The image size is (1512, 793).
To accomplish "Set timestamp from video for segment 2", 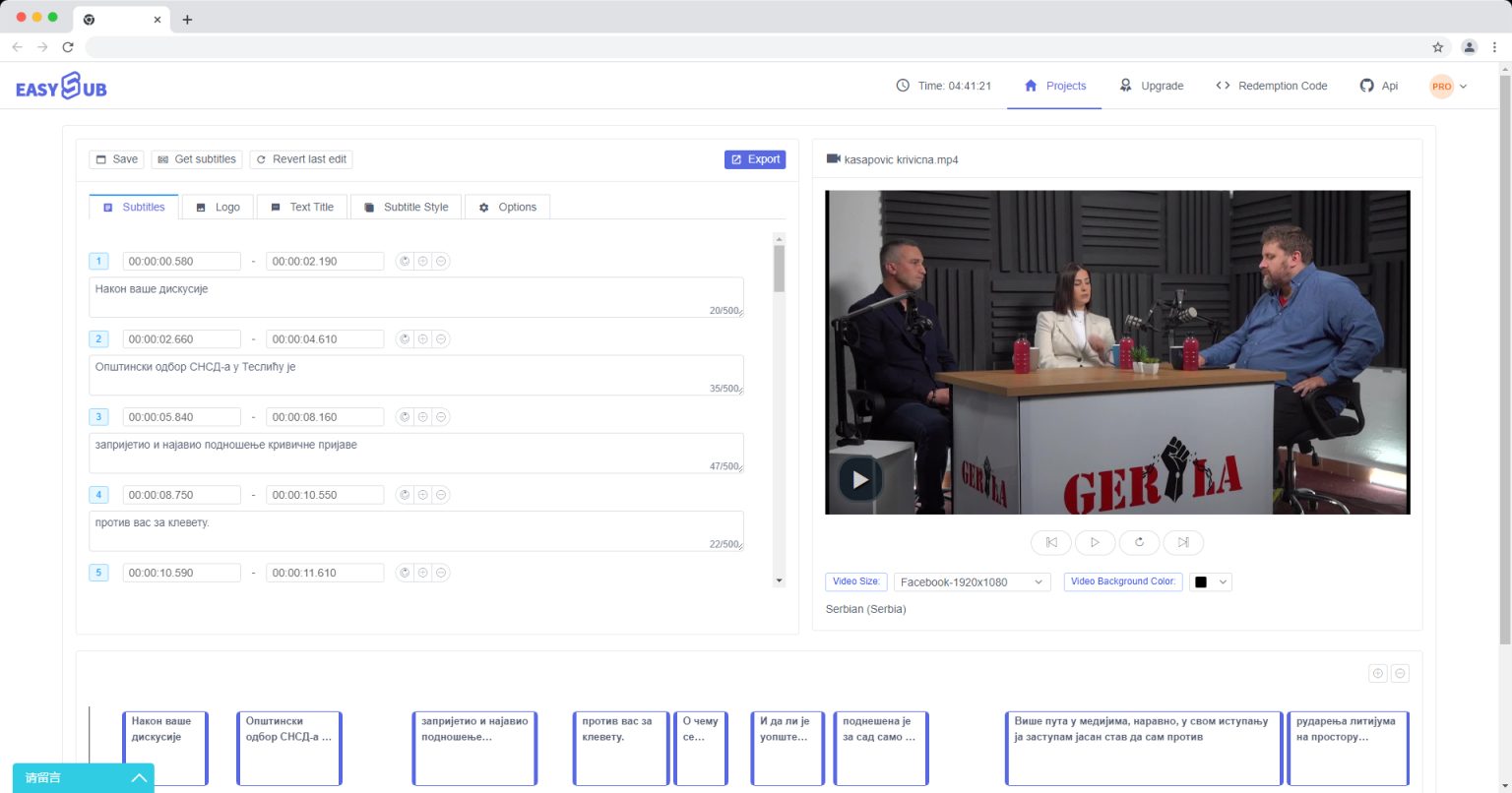I will click(x=404, y=338).
